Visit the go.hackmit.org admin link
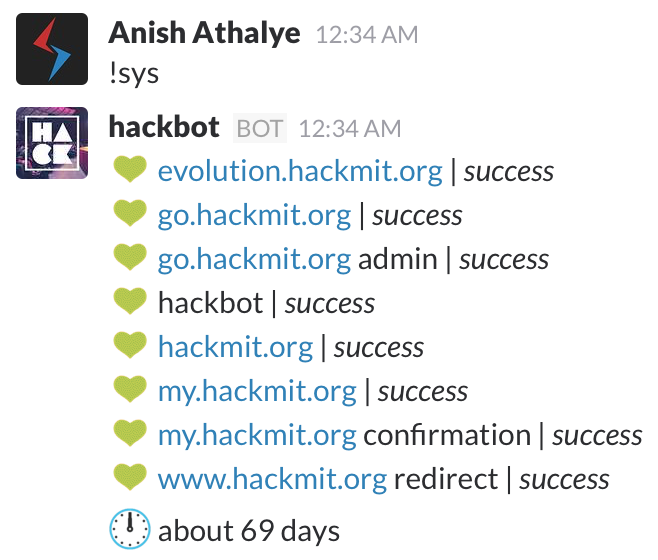658x560 pixels. pyautogui.click(x=254, y=260)
